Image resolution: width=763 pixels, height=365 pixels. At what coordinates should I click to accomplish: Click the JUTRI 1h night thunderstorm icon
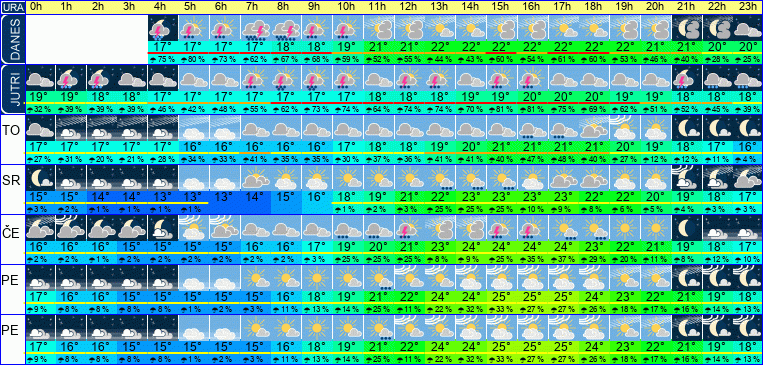click(x=71, y=78)
